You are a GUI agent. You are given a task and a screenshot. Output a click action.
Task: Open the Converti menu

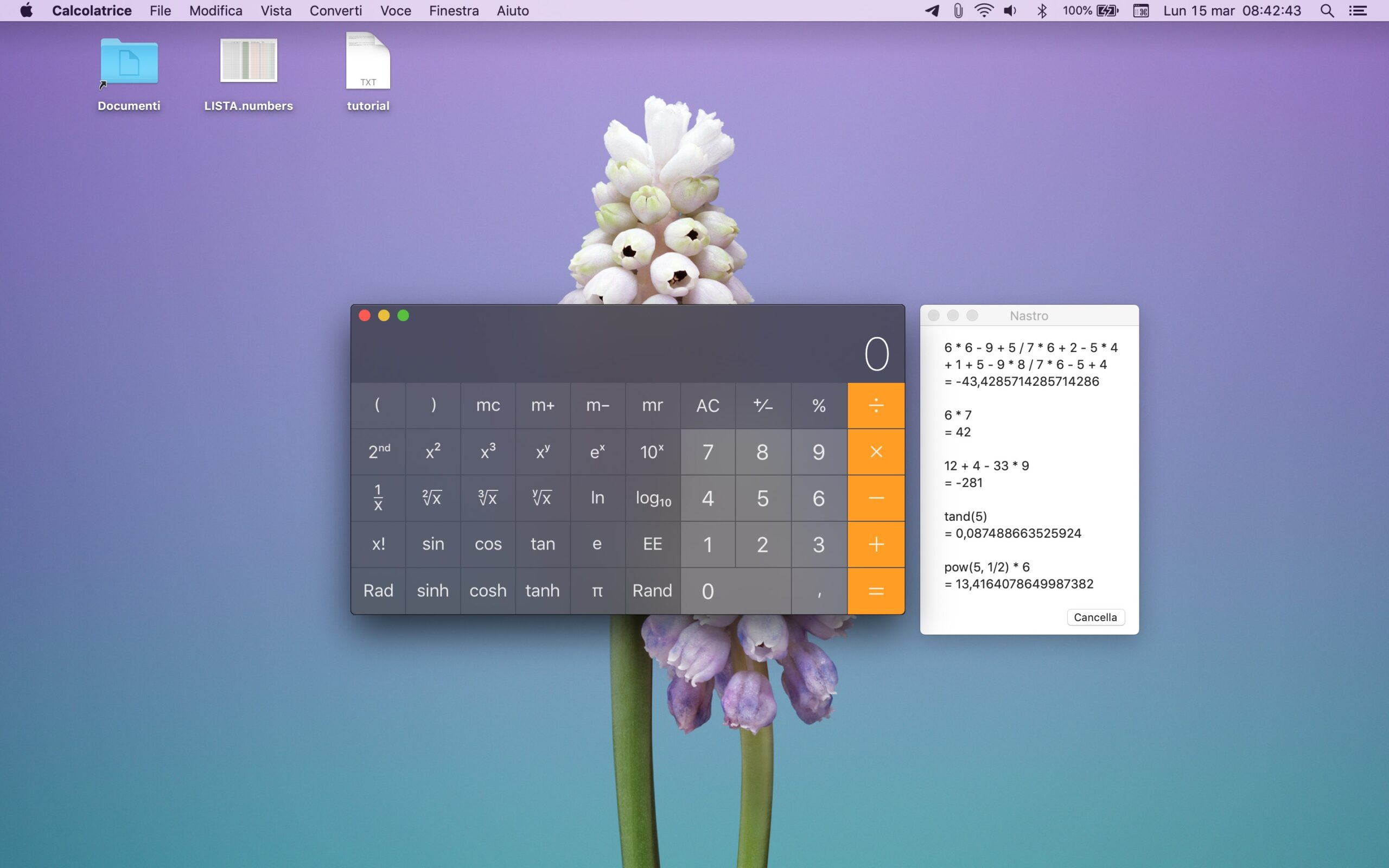point(336,11)
